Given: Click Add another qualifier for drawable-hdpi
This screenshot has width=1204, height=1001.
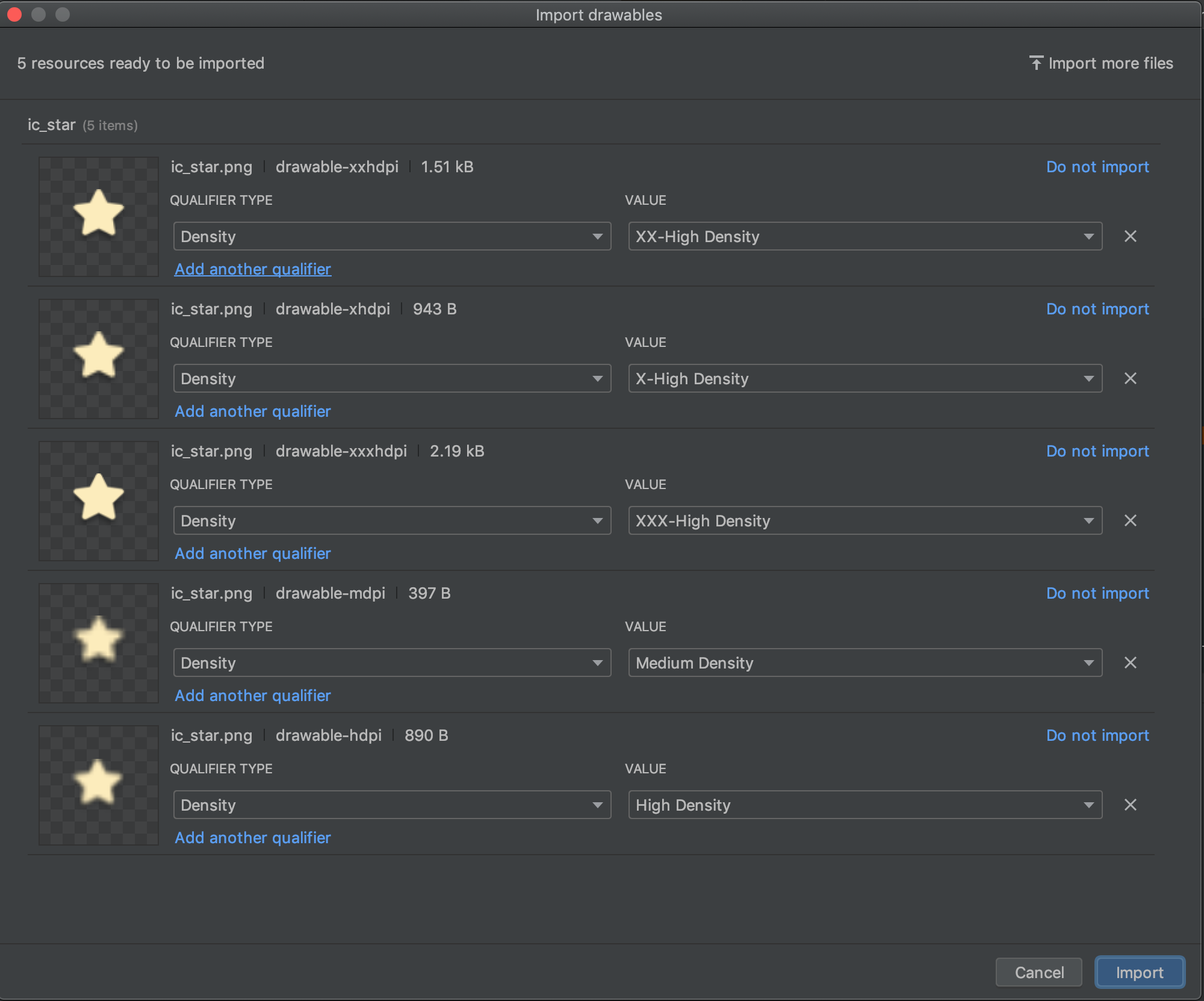Looking at the screenshot, I should point(253,837).
